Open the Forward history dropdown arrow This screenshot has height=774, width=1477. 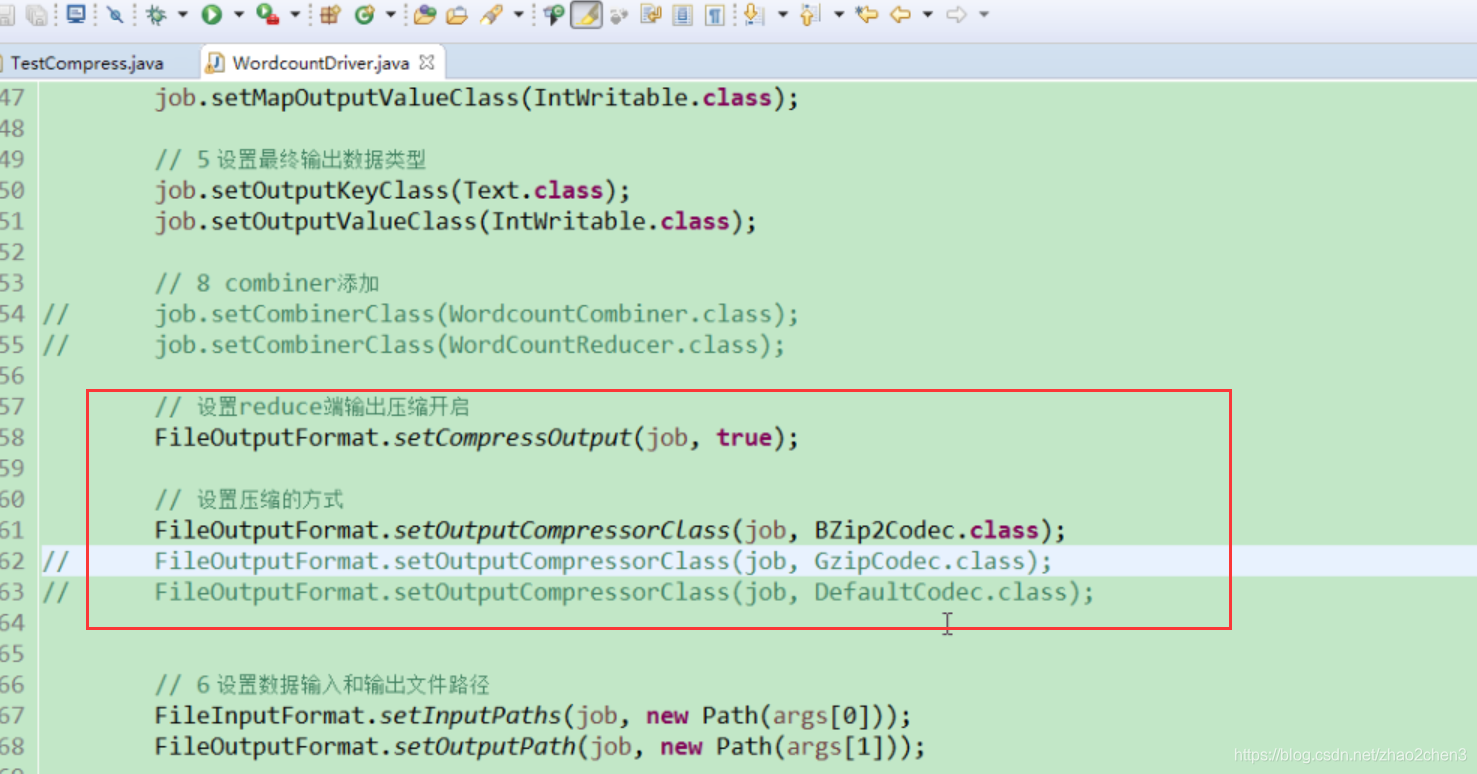(984, 15)
